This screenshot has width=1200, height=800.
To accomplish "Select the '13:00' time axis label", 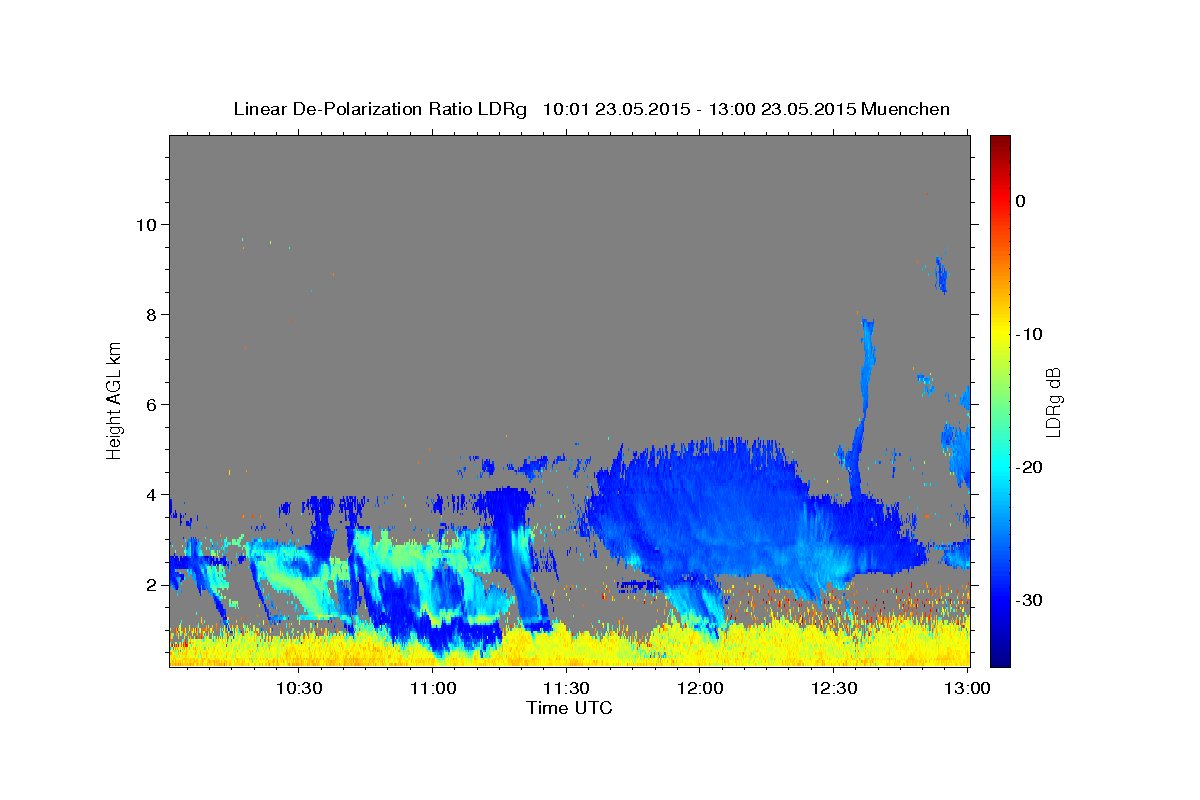I will point(968,688).
